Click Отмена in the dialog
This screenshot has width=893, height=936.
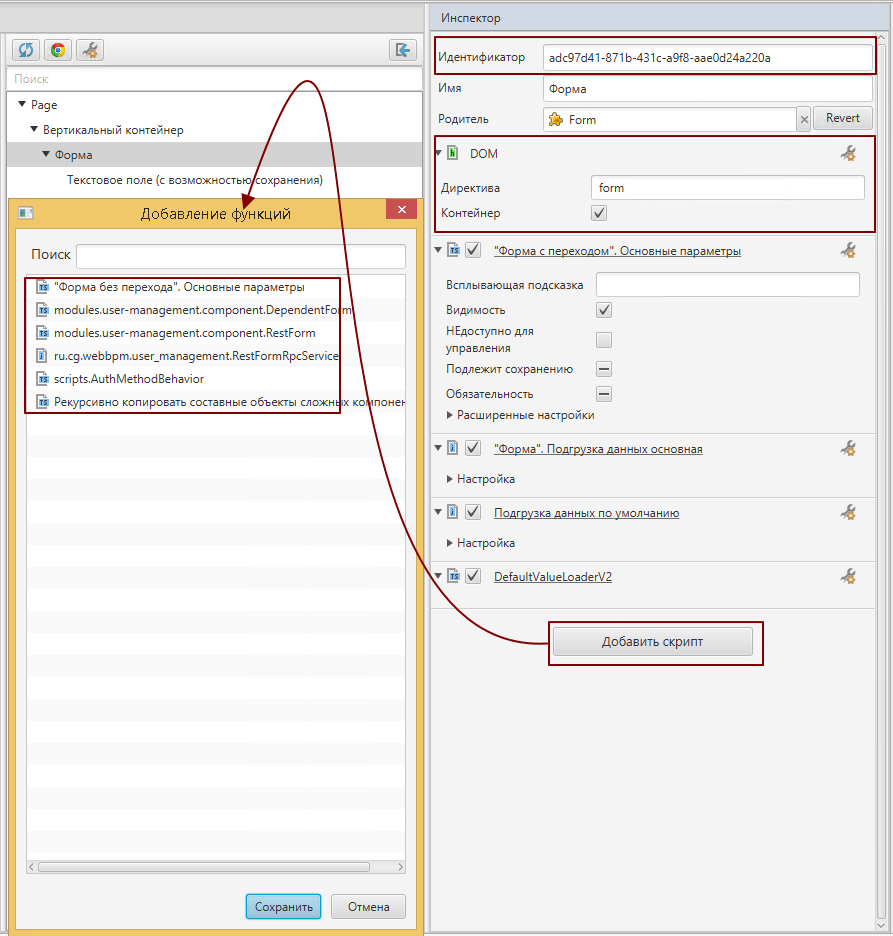[x=368, y=907]
